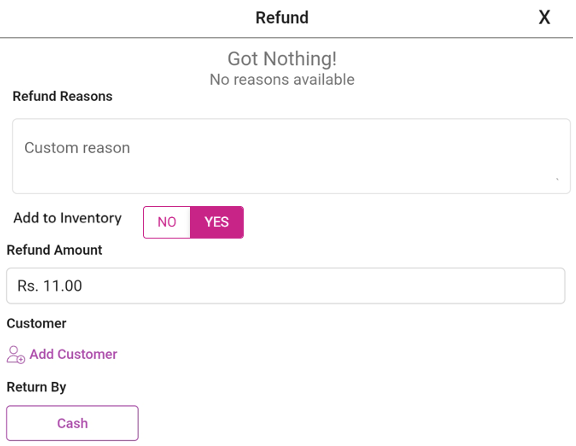Click the Refund Reasons section label
Viewport: 576px width, 446px height.
point(62,96)
